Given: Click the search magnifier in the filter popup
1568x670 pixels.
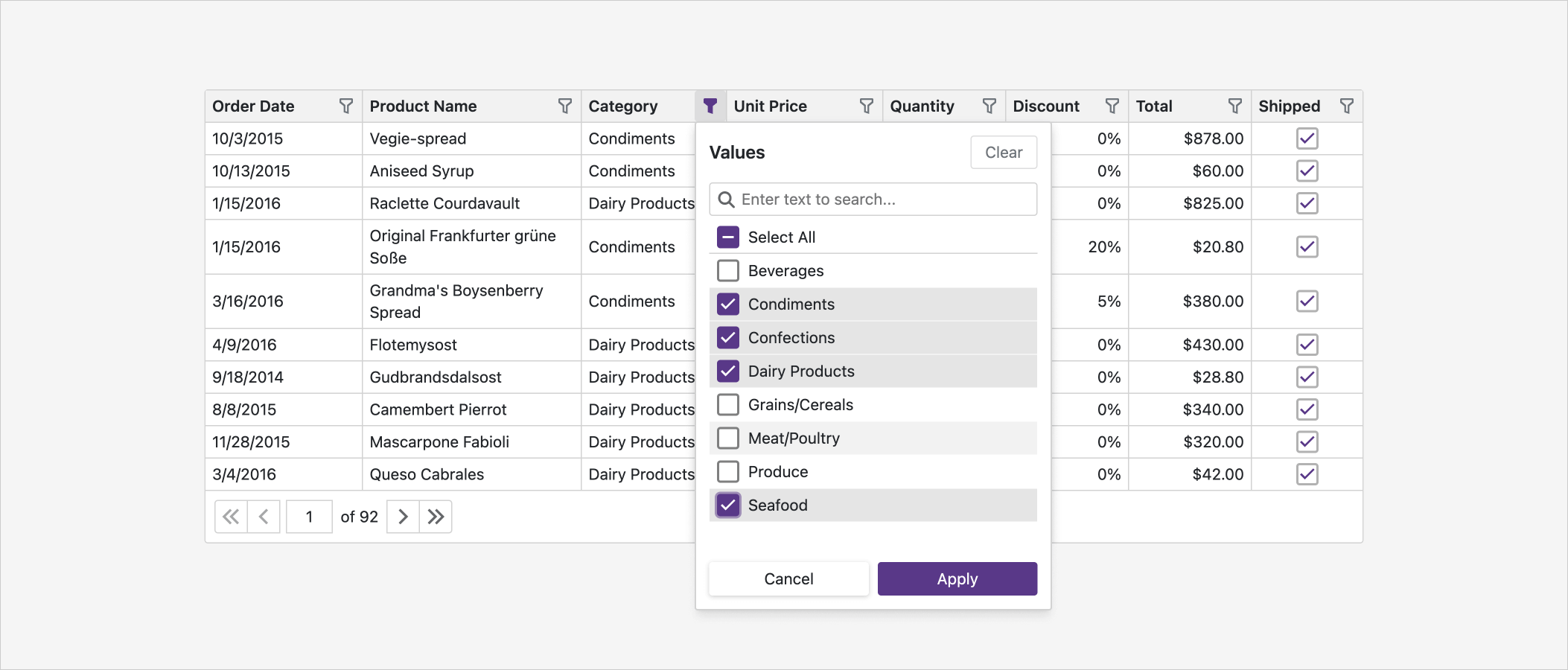Looking at the screenshot, I should [x=727, y=199].
